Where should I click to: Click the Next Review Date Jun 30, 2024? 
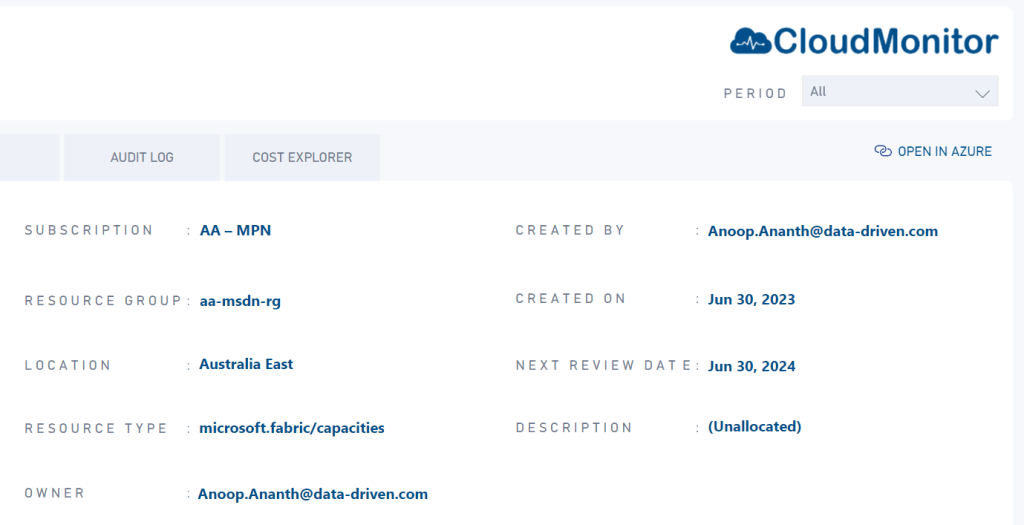(752, 366)
